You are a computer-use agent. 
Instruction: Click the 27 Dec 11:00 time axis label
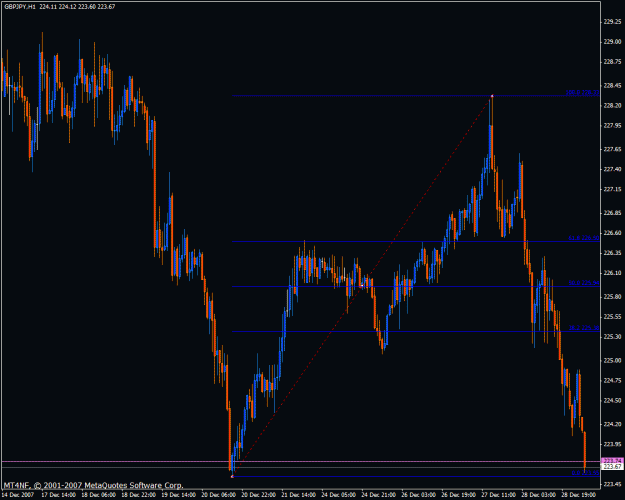[499, 495]
